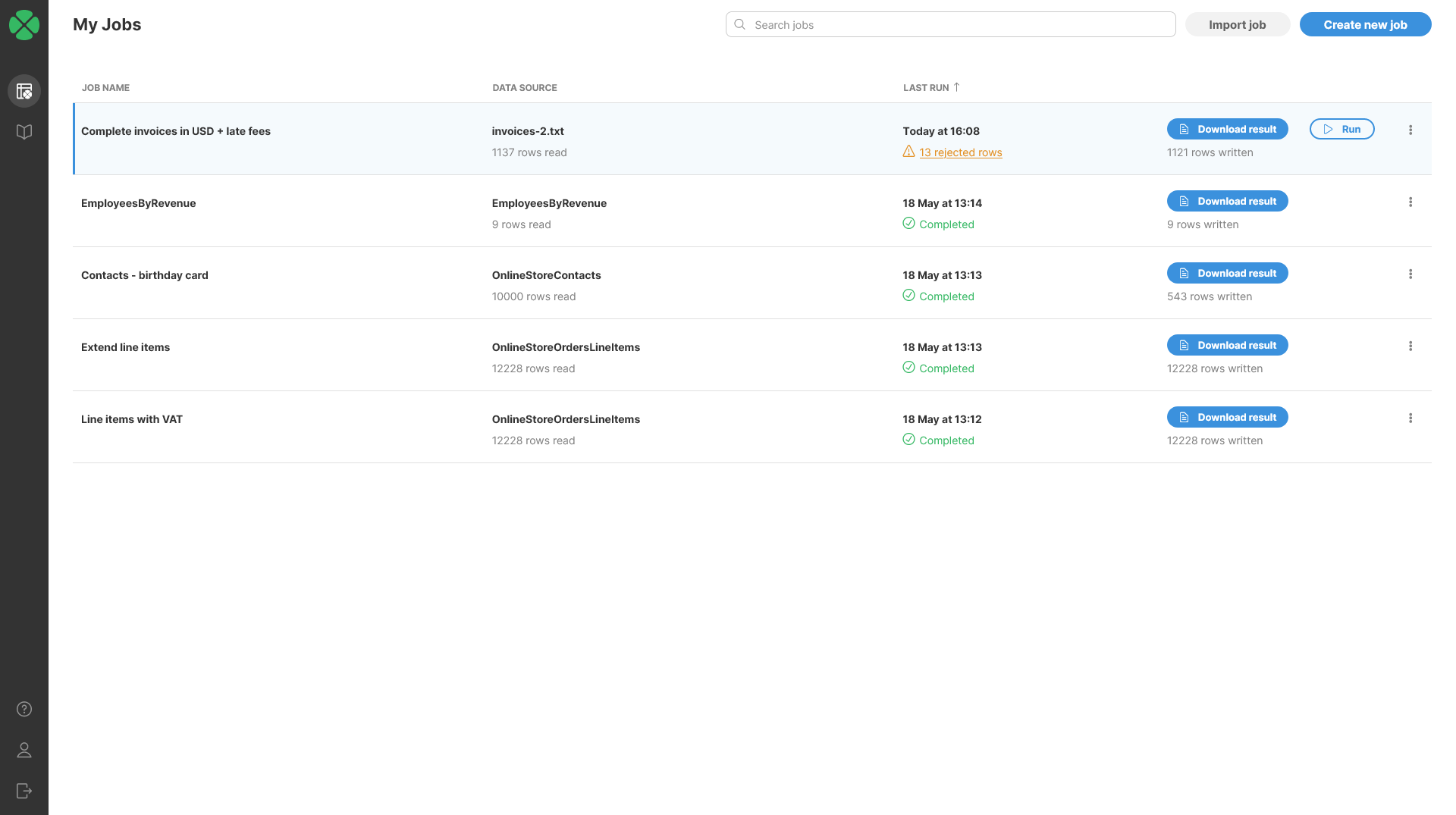Click '1137 rows read' text

(529, 152)
